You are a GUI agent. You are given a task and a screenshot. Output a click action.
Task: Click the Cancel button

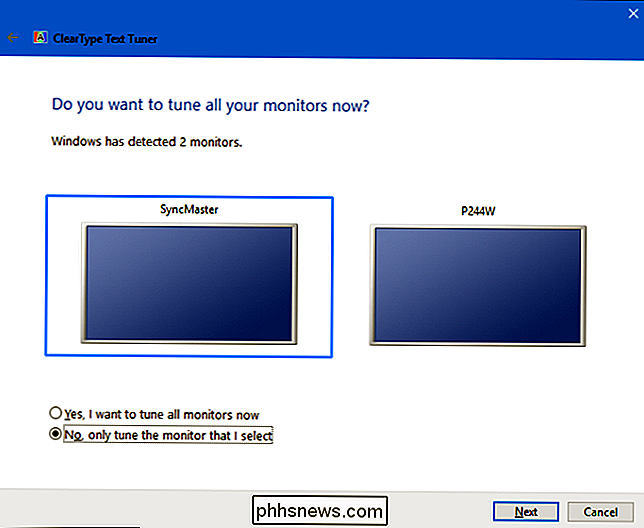tap(600, 512)
